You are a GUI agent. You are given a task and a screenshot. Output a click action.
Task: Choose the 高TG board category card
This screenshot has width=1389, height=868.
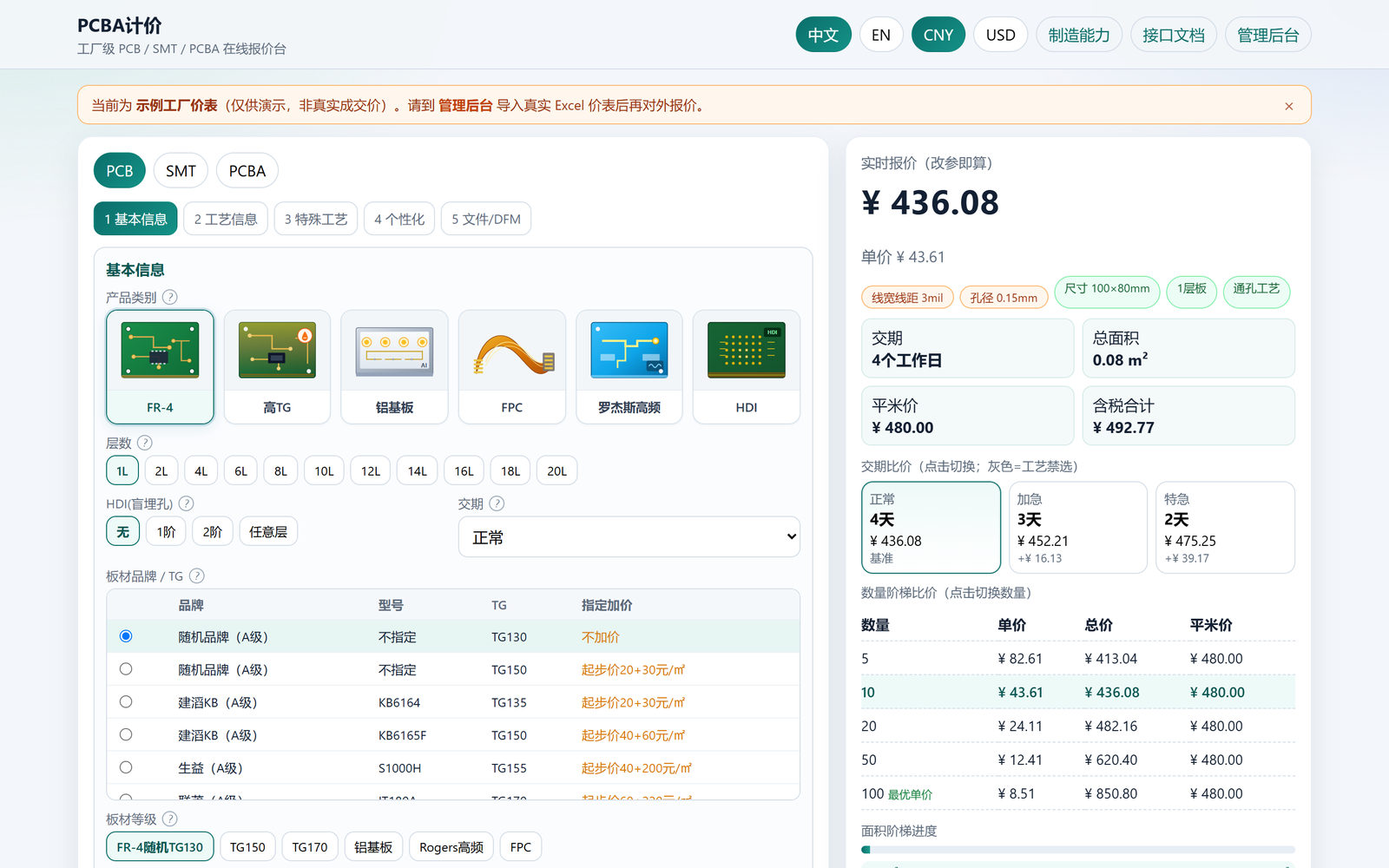pyautogui.click(x=277, y=366)
